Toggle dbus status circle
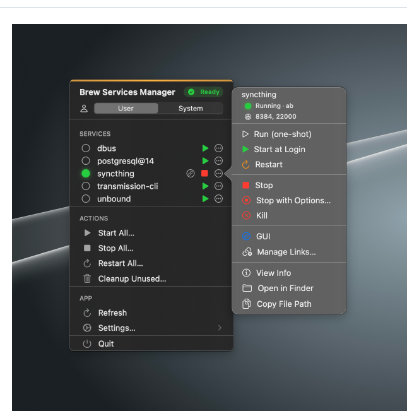Screen dimensions: 407x418 coord(86,148)
